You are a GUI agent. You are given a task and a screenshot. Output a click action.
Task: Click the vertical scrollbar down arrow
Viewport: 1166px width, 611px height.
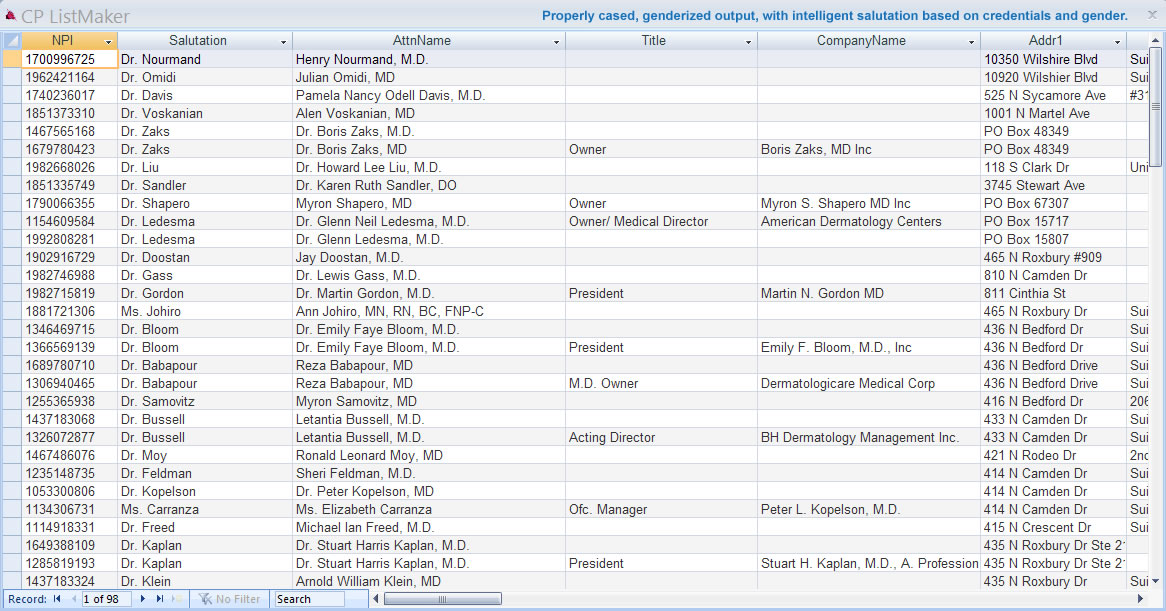[1156, 581]
